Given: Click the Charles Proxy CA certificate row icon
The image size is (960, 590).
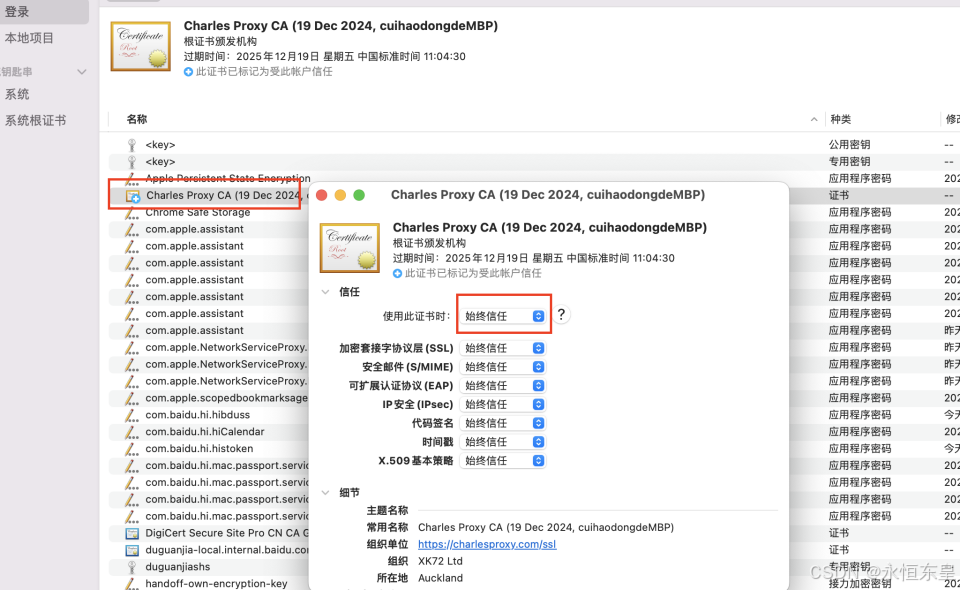Looking at the screenshot, I should [133, 196].
